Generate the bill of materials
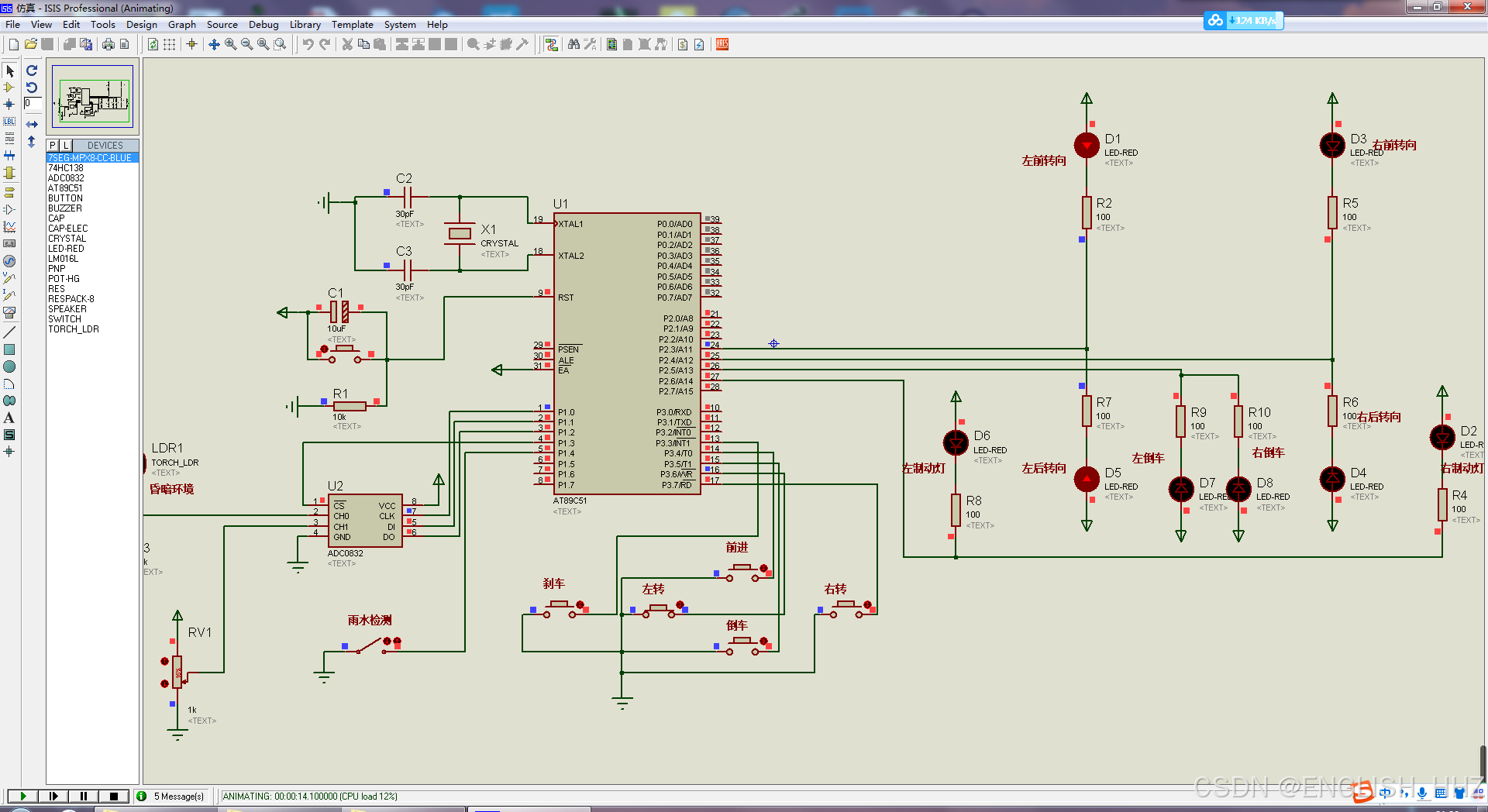The image size is (1488, 812). pyautogui.click(x=683, y=44)
